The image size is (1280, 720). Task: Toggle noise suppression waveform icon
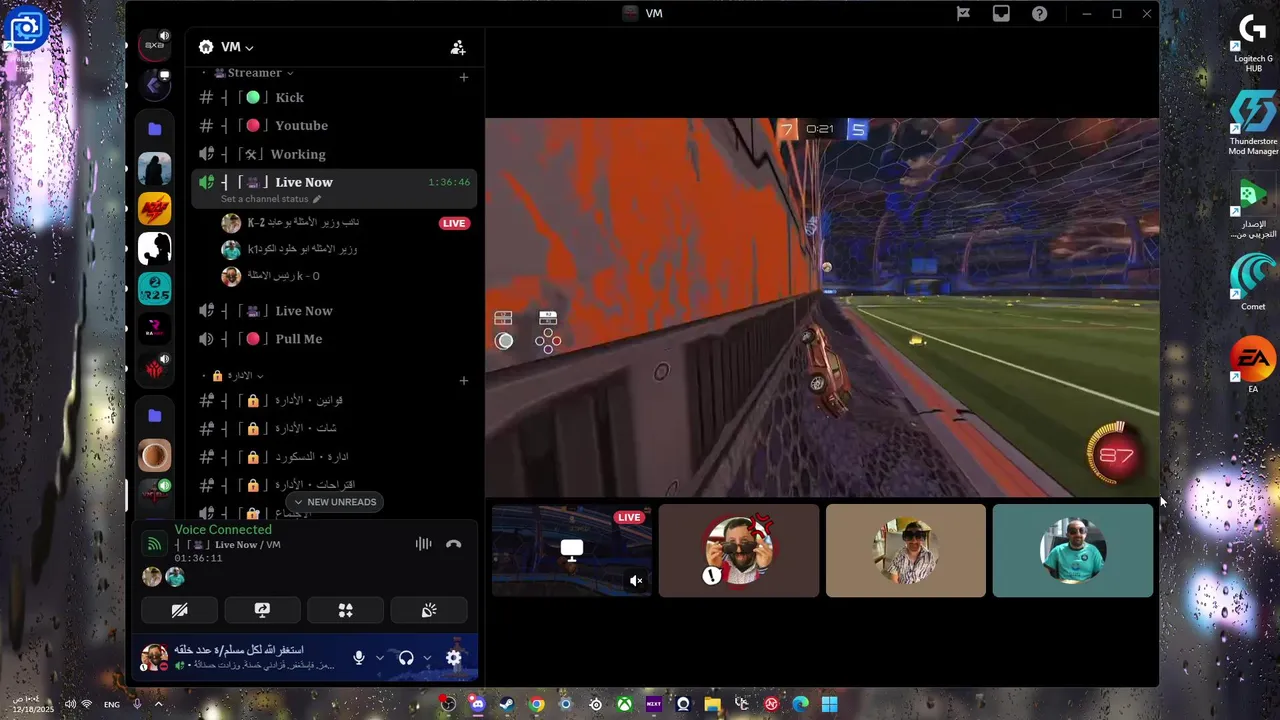coord(424,544)
